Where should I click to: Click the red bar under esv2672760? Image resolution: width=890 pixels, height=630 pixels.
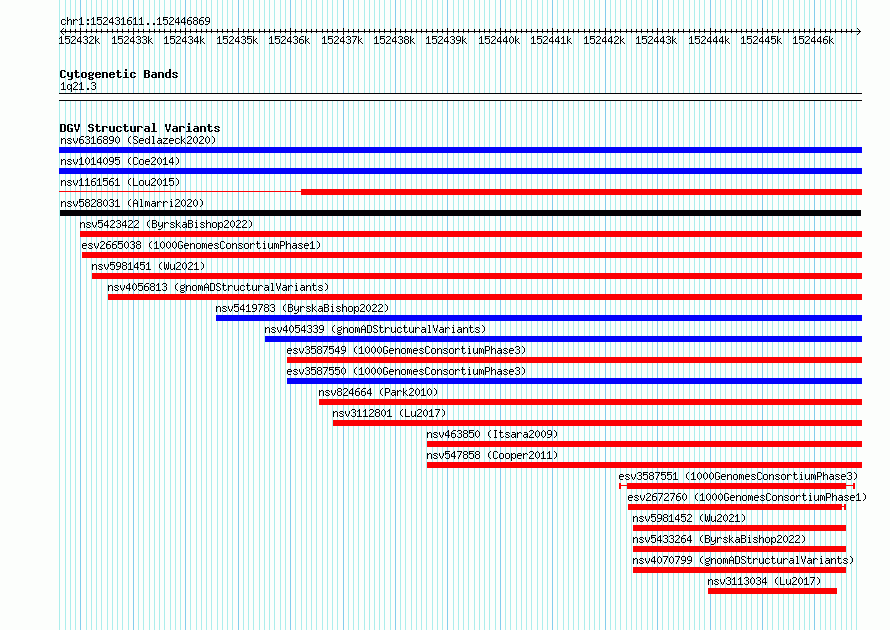pyautogui.click(x=735, y=507)
